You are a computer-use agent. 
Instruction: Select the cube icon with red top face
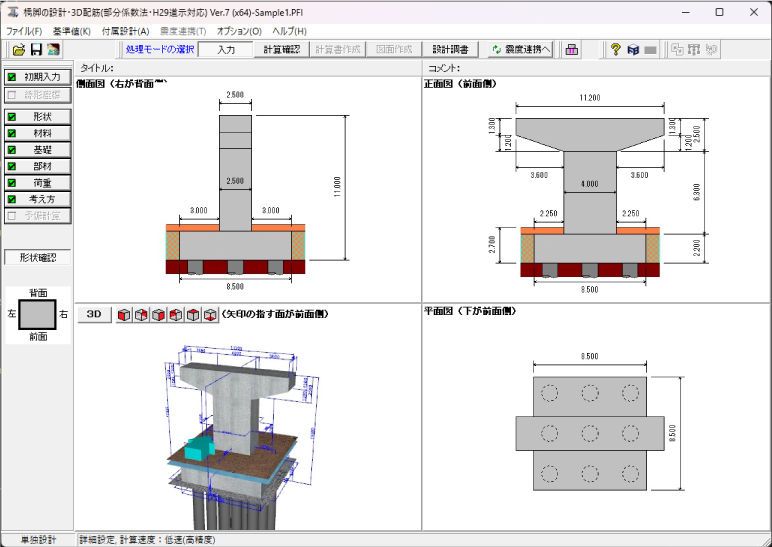[x=193, y=315]
